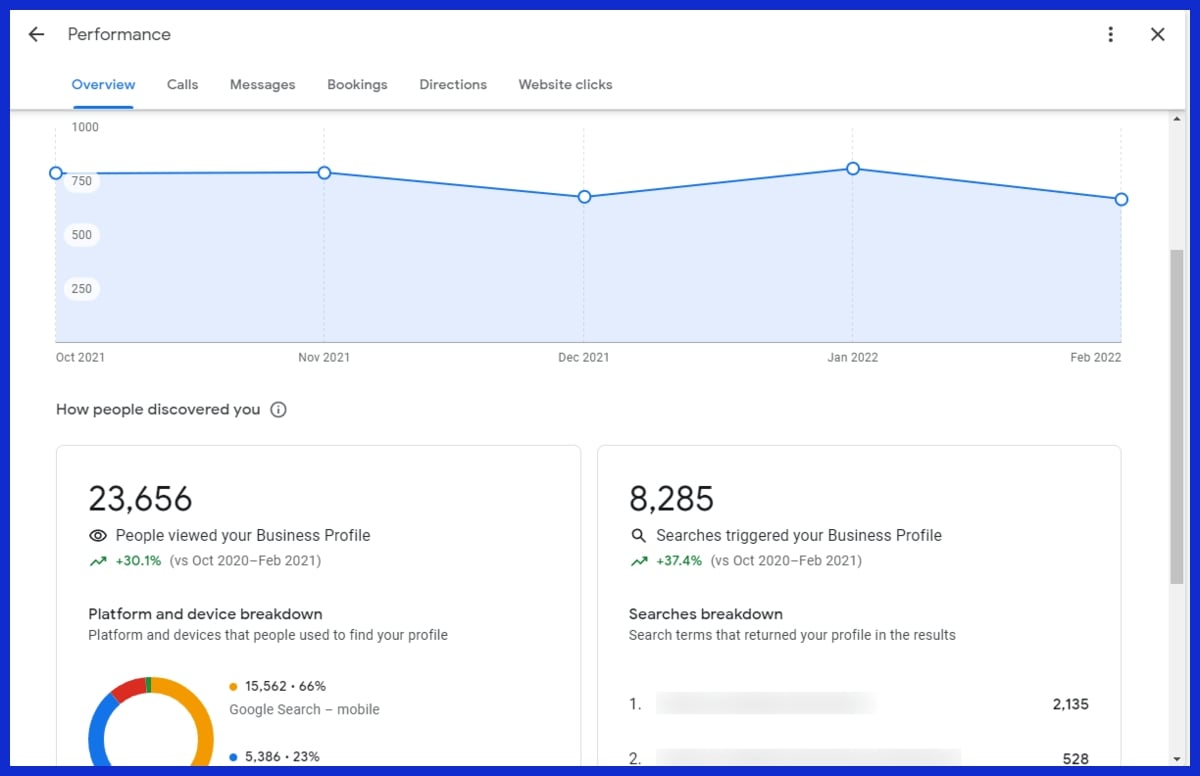This screenshot has width=1200, height=776.
Task: Click the top search term with 2,135 results
Action: [x=765, y=704]
